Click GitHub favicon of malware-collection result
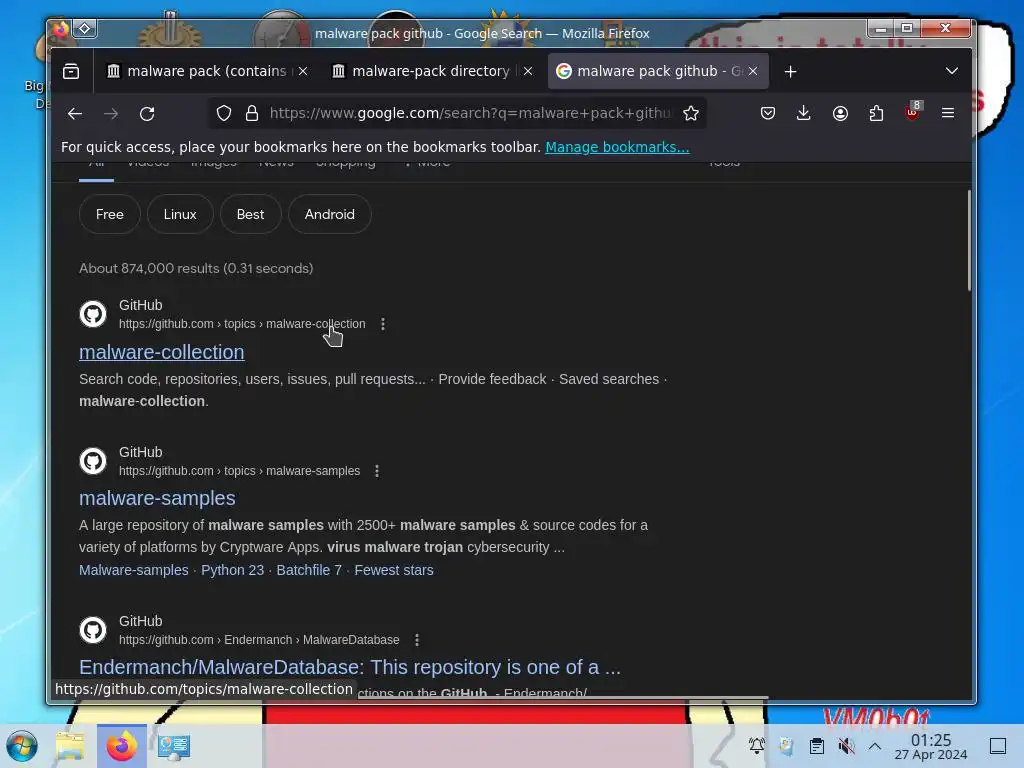Viewport: 1024px width, 768px height. tap(93, 314)
